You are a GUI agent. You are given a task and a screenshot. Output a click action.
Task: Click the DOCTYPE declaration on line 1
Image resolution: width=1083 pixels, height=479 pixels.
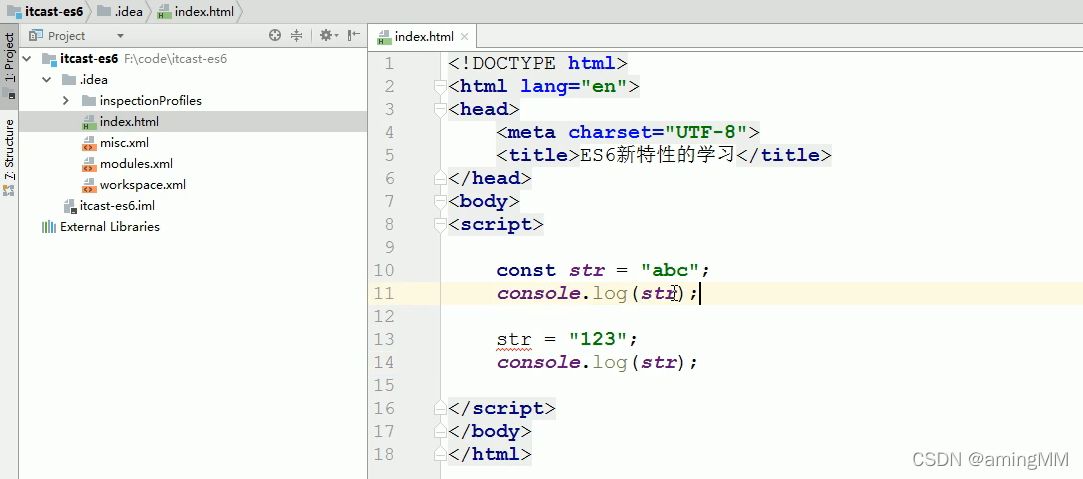(x=538, y=63)
